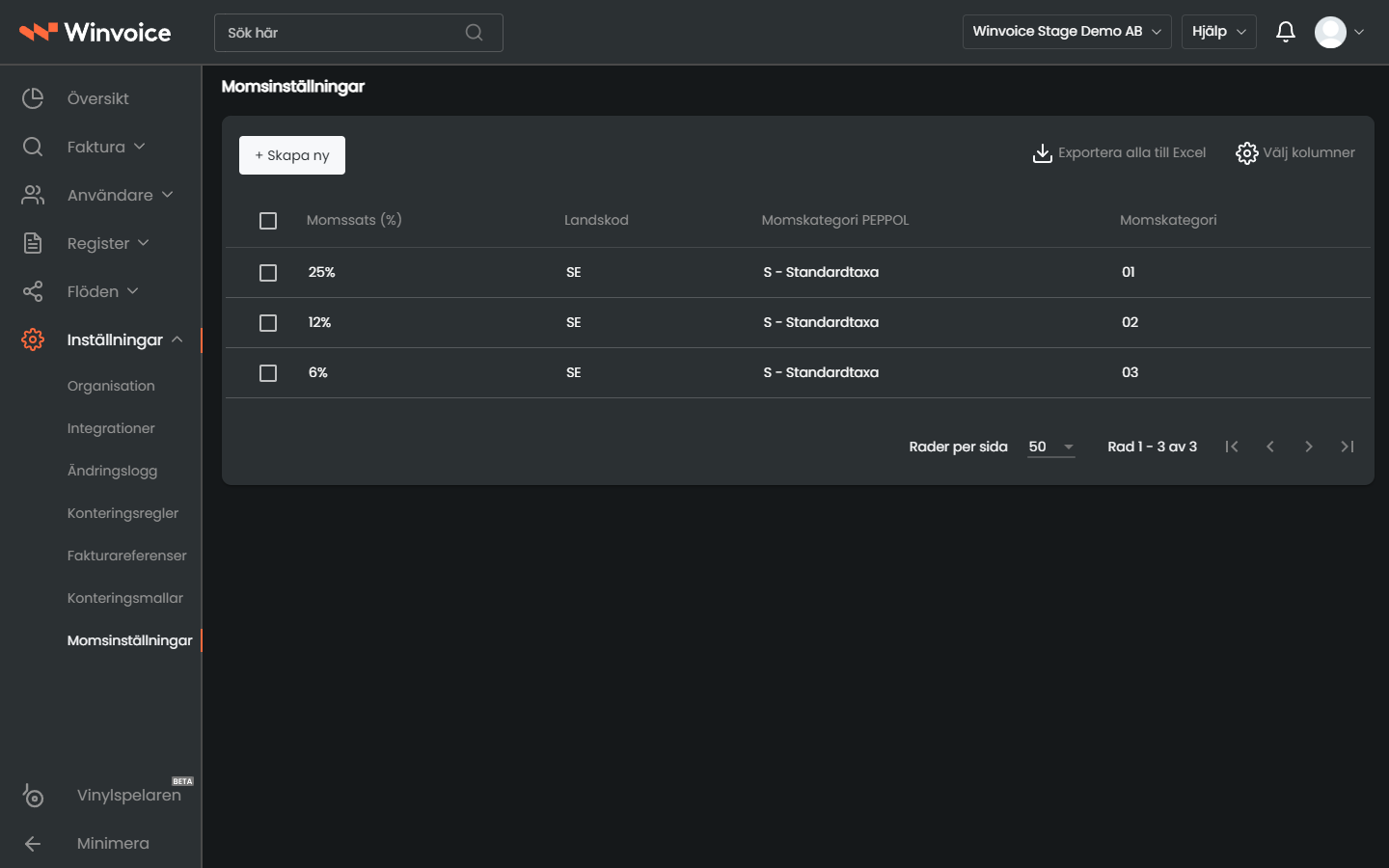The image size is (1389, 868).
Task: Open Ändringslogg in sidebar
Action: 112,471
